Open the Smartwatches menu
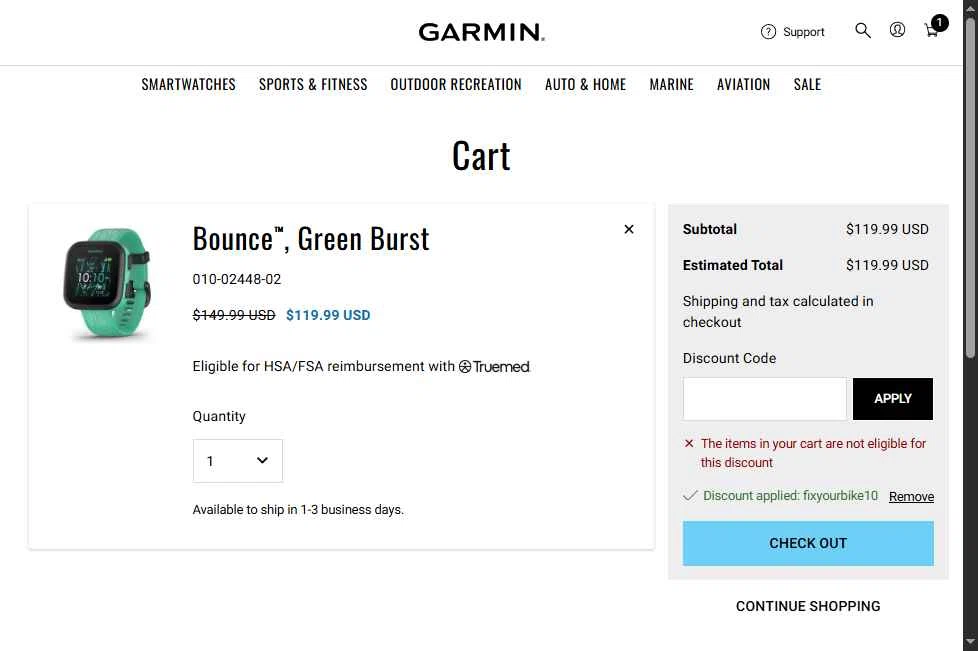 [x=188, y=84]
